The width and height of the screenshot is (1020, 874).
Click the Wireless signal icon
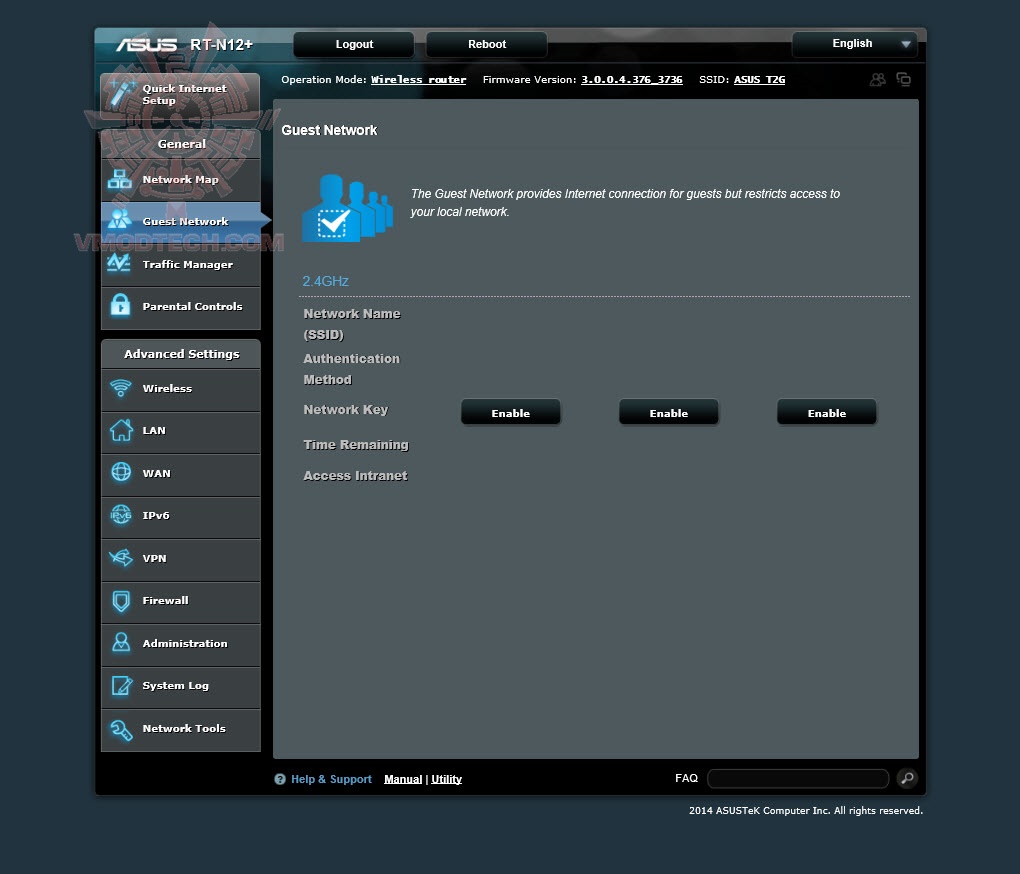point(120,388)
